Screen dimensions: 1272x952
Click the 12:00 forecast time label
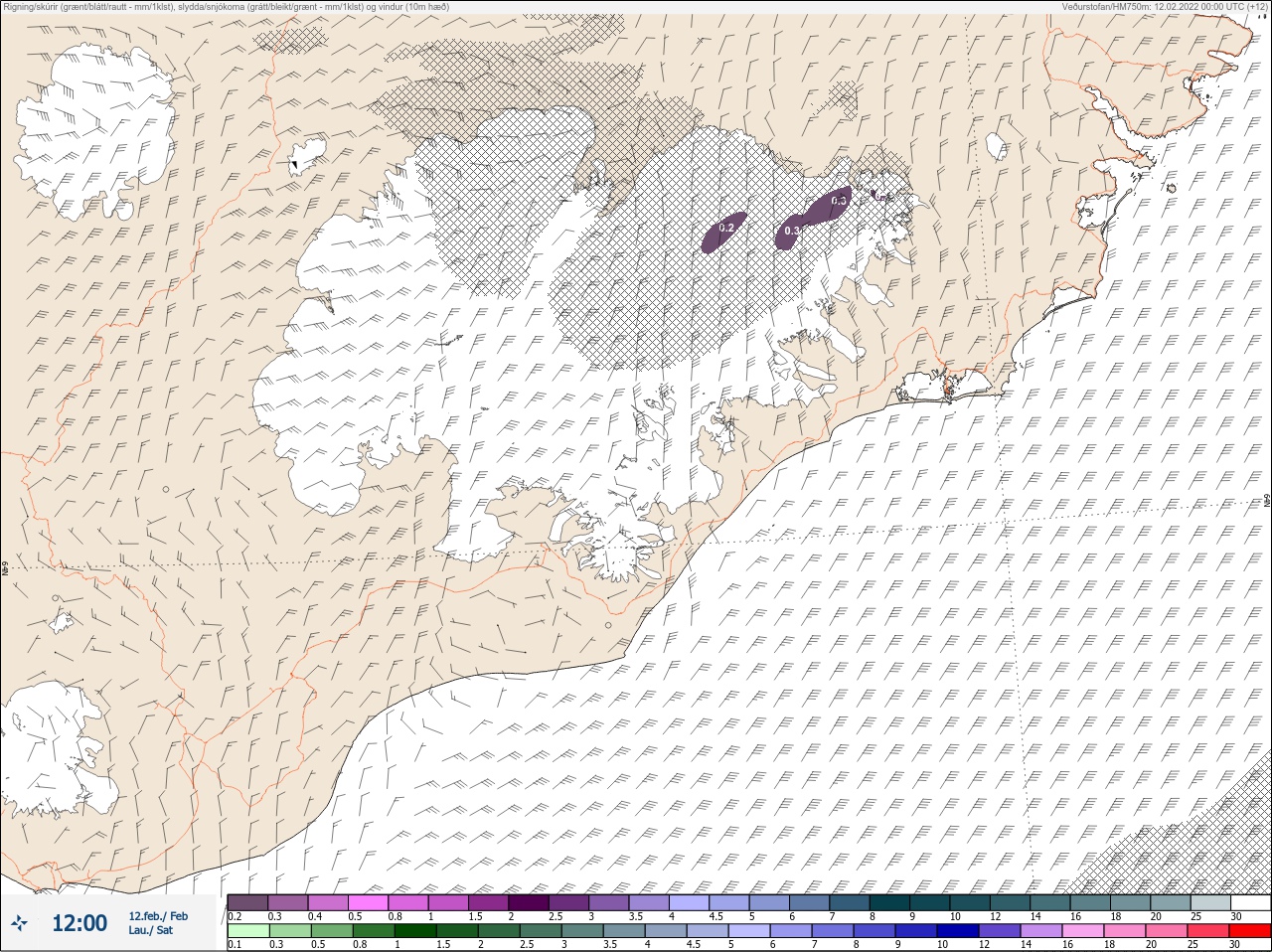coord(79,923)
